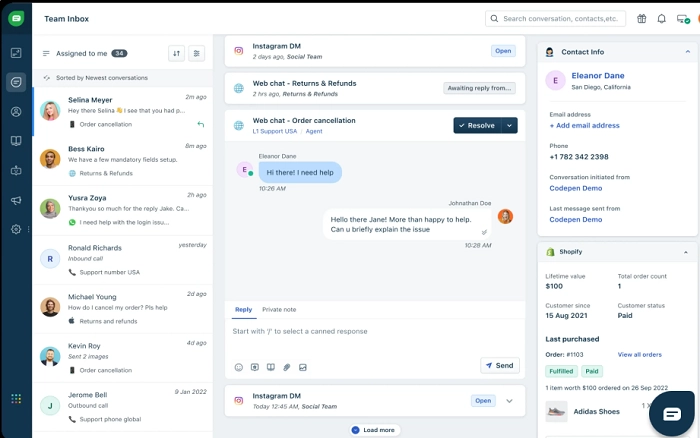Open the conversation filter icon

(197, 53)
